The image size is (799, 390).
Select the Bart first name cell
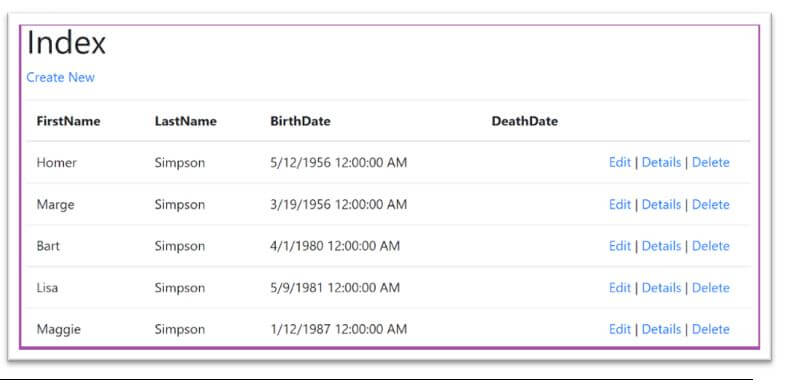pos(48,246)
